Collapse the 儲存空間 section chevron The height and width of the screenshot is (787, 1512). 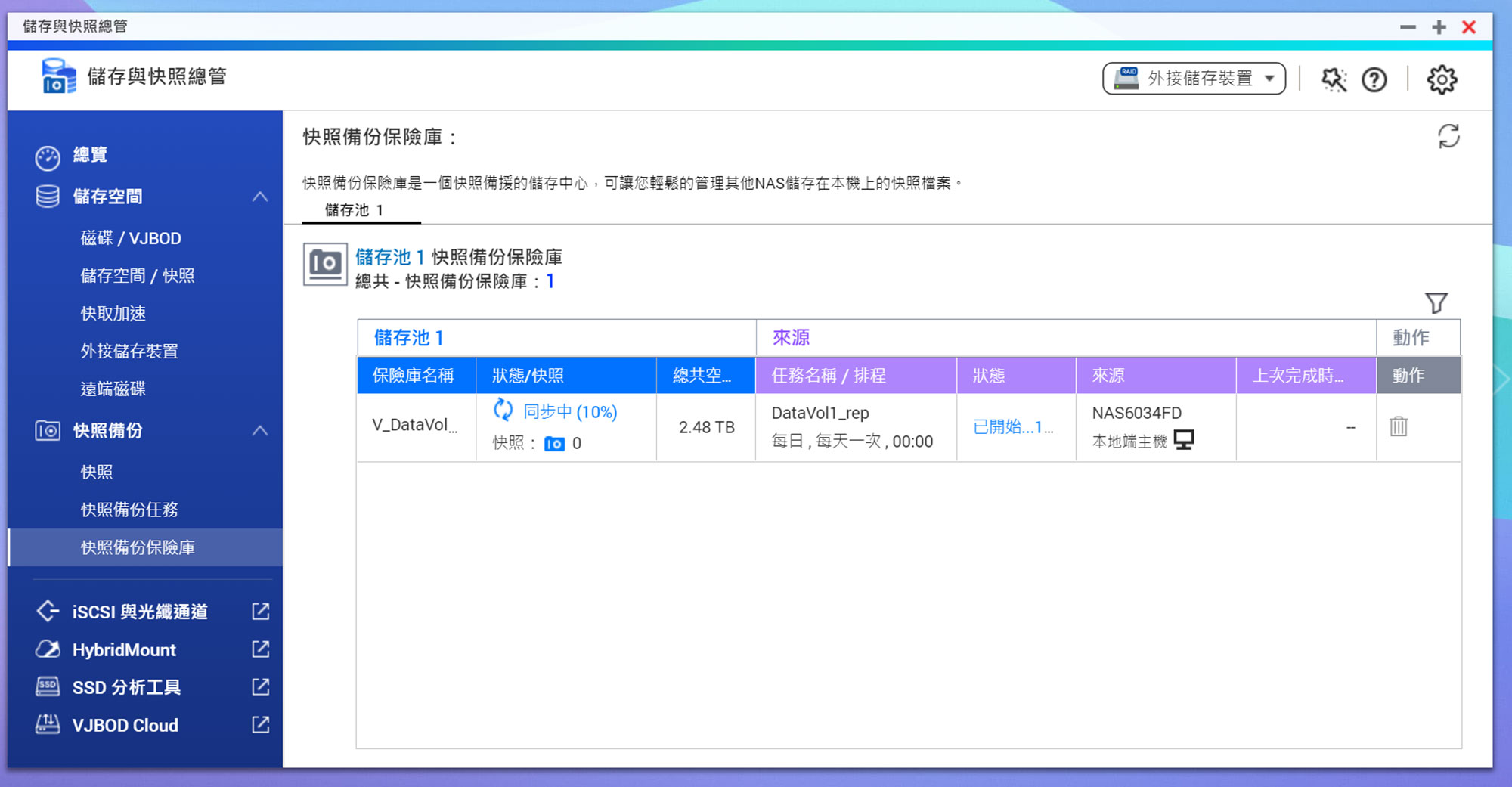pyautogui.click(x=259, y=197)
